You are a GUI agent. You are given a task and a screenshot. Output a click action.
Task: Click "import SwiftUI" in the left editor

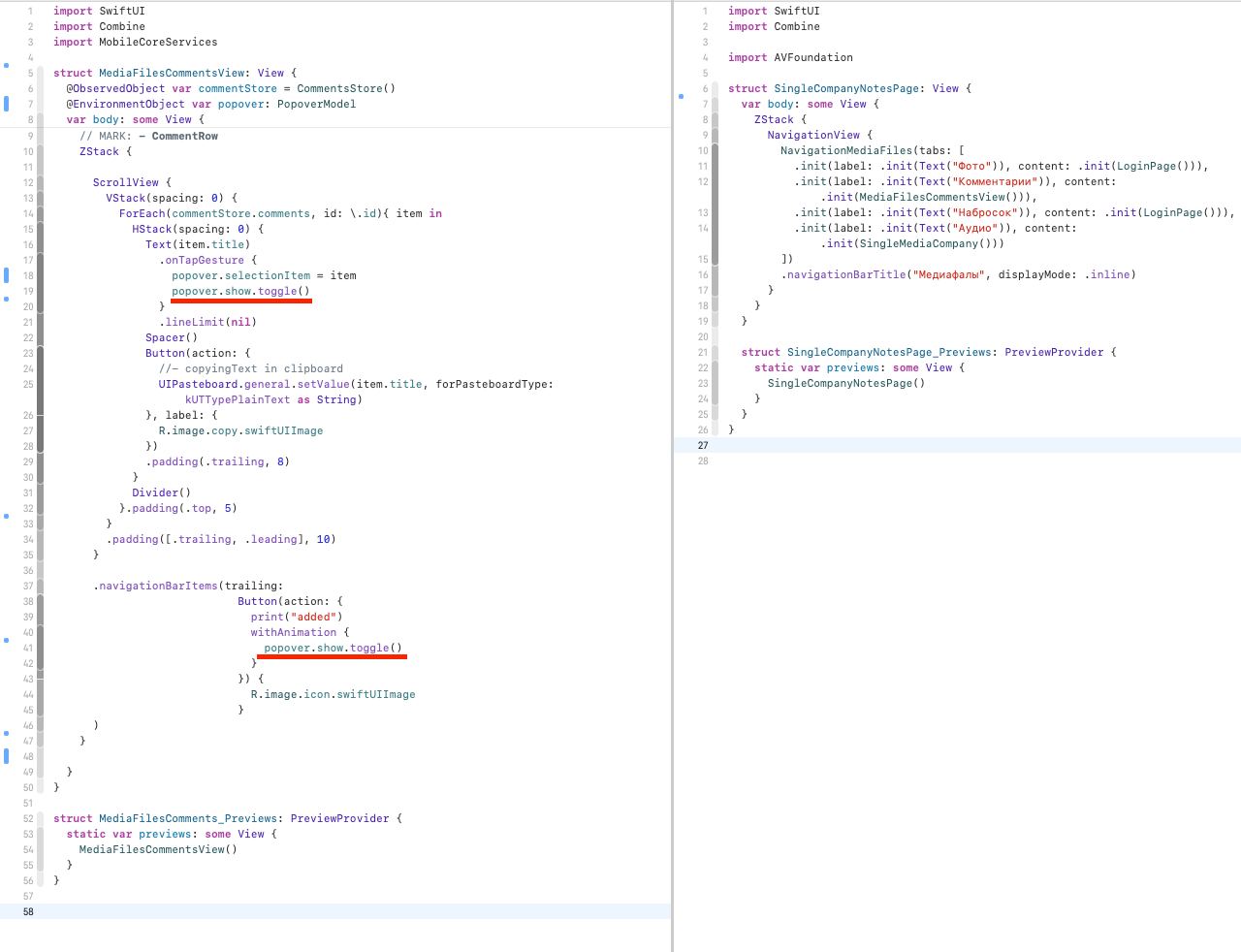(99, 11)
